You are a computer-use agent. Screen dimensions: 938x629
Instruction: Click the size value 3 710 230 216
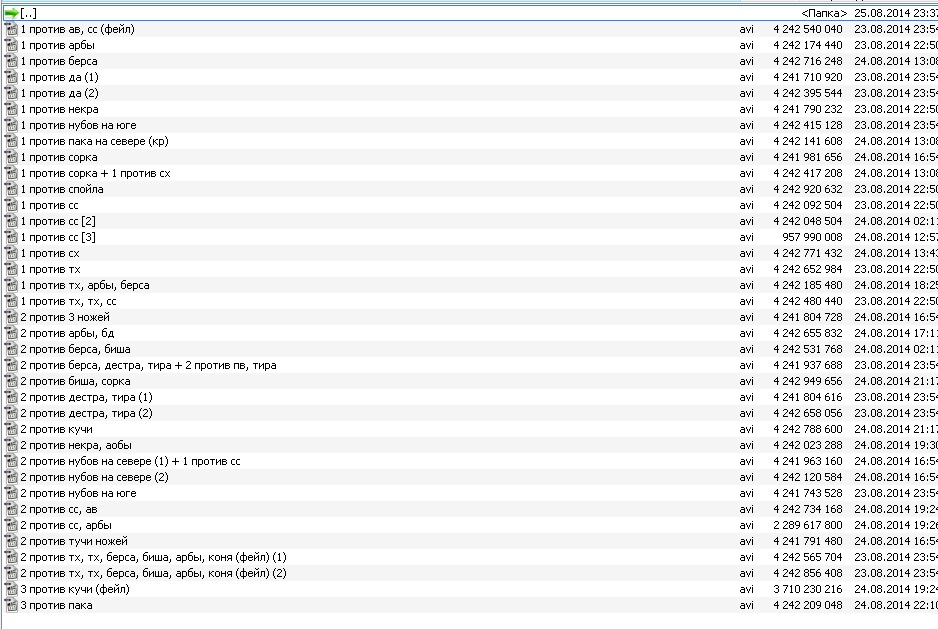point(808,590)
